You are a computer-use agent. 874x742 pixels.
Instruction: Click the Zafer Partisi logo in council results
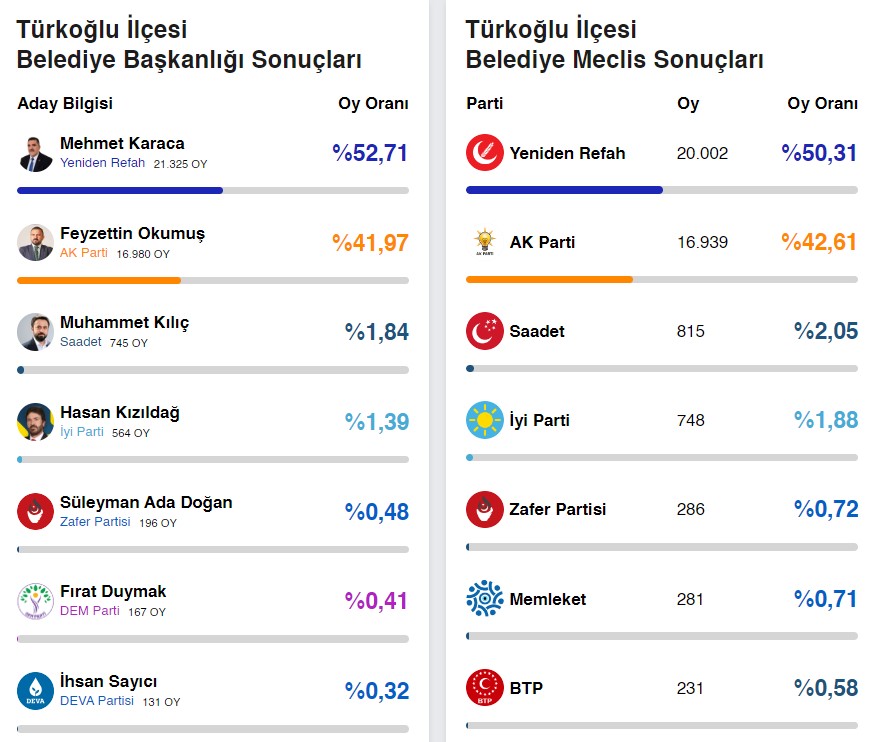485,509
